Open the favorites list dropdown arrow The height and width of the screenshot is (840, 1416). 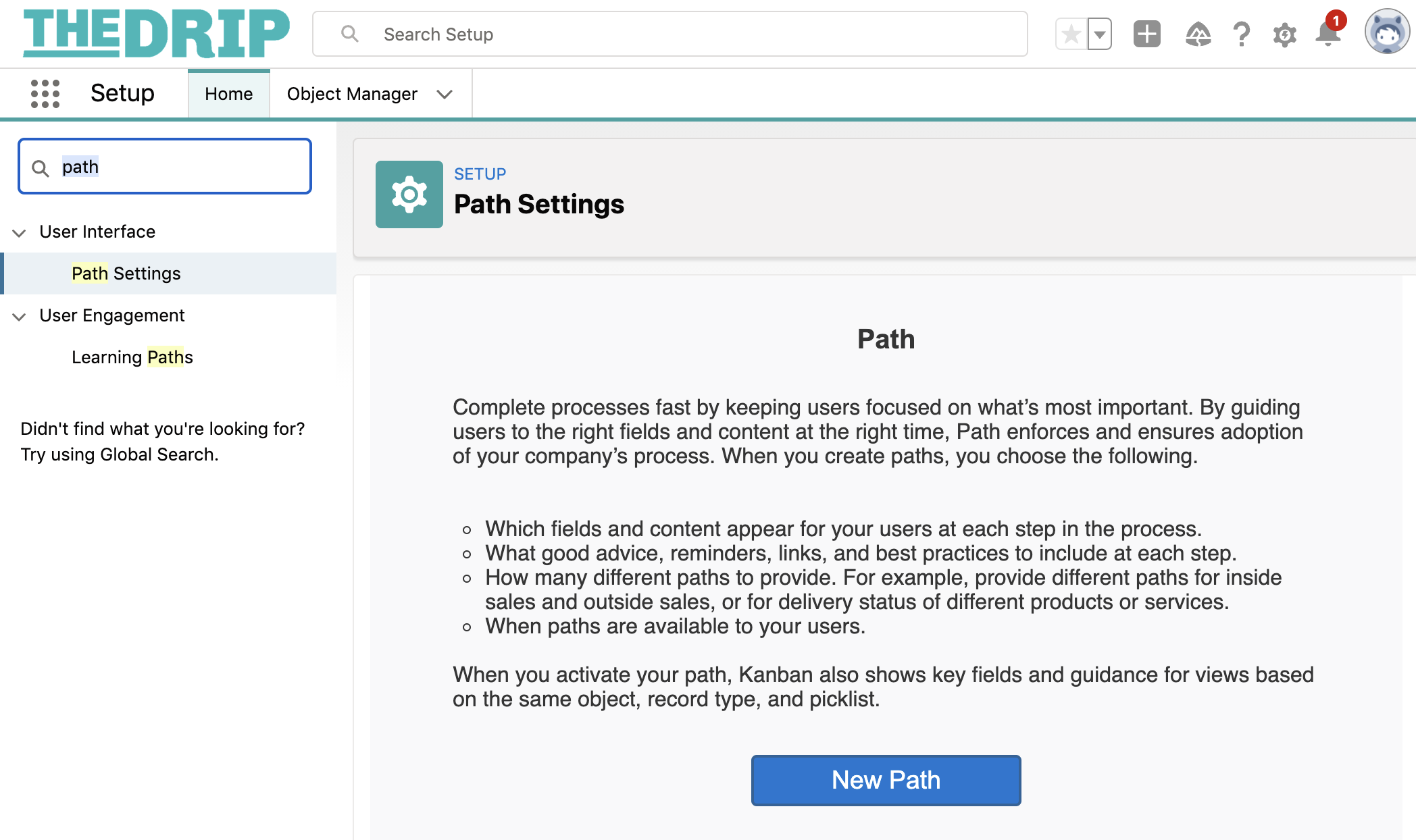(x=1100, y=34)
